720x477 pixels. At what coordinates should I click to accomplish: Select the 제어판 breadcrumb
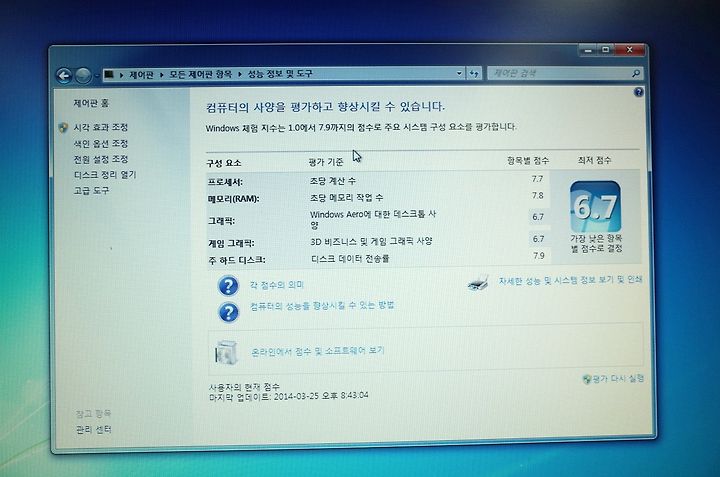(x=141, y=74)
